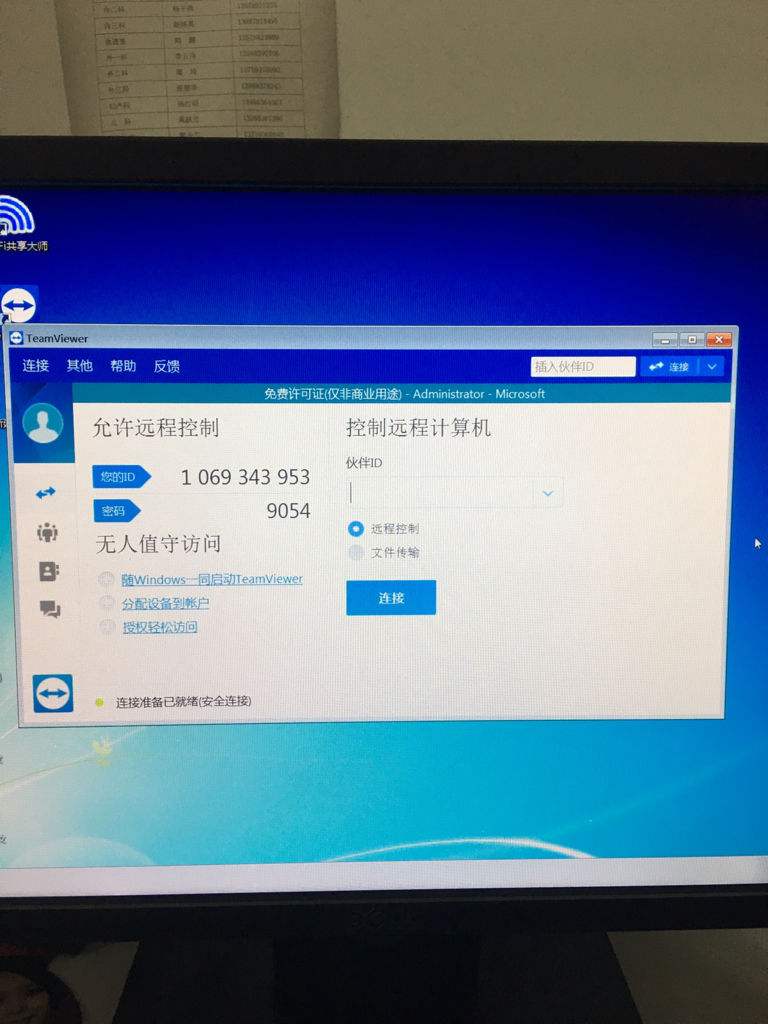Click the user profile avatar icon
768x1024 pixels.
coord(42,423)
